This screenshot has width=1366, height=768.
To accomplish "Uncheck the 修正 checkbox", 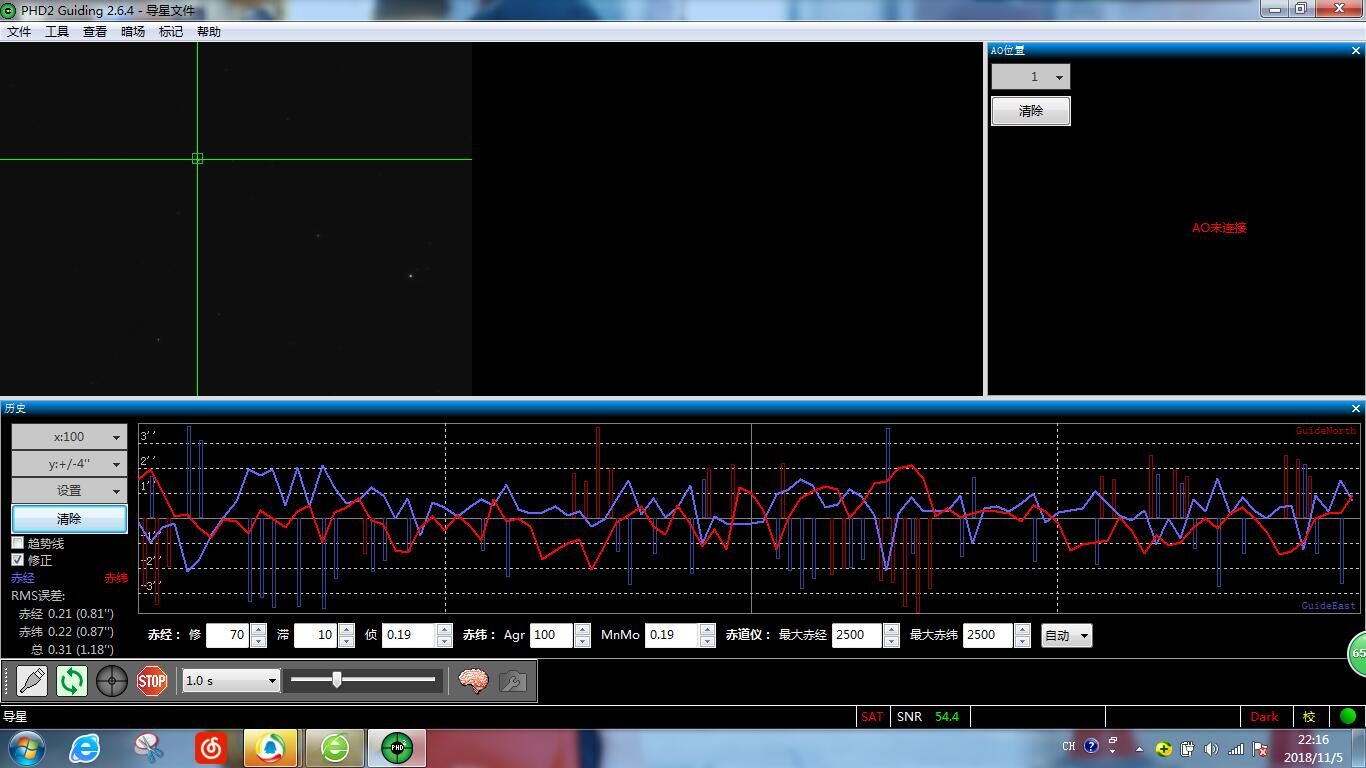I will pyautogui.click(x=17, y=560).
